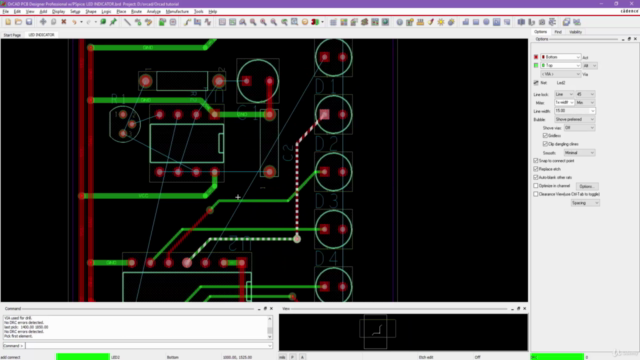Click the red X Delete tool
The height and width of the screenshot is (360, 640).
coord(64,22)
